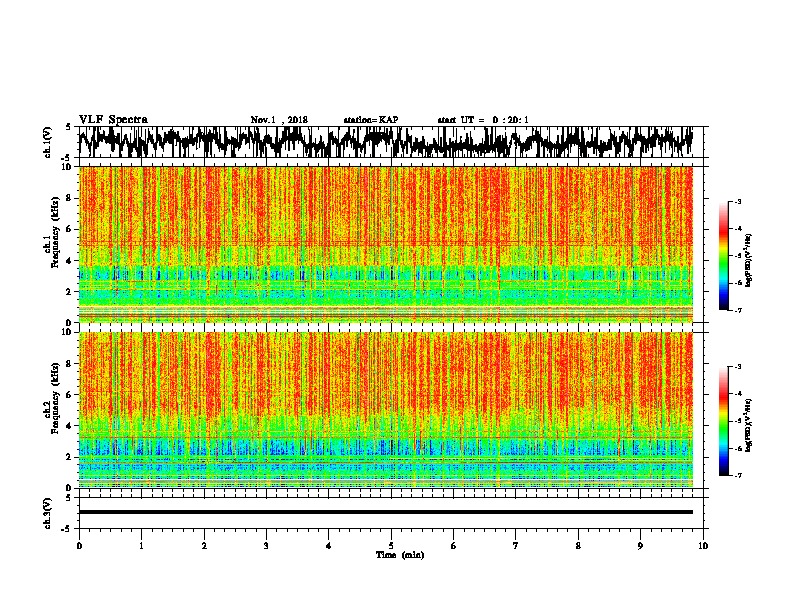Click the "5" tick on the time axis
This screenshot has width=792, height=612.
(391, 545)
